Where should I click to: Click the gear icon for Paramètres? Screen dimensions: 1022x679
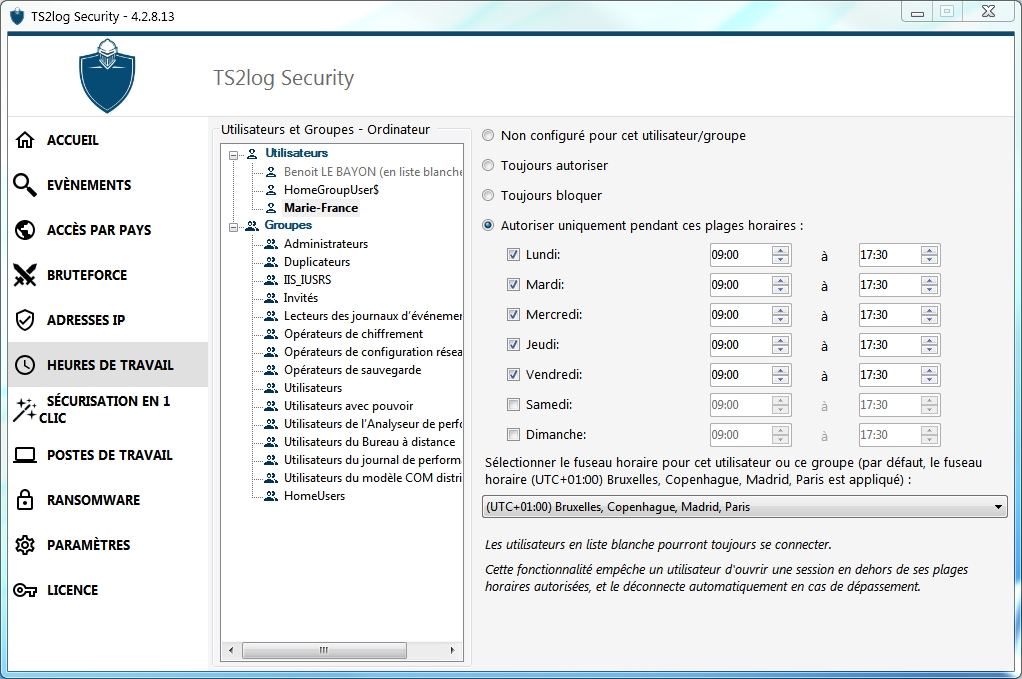click(25, 545)
